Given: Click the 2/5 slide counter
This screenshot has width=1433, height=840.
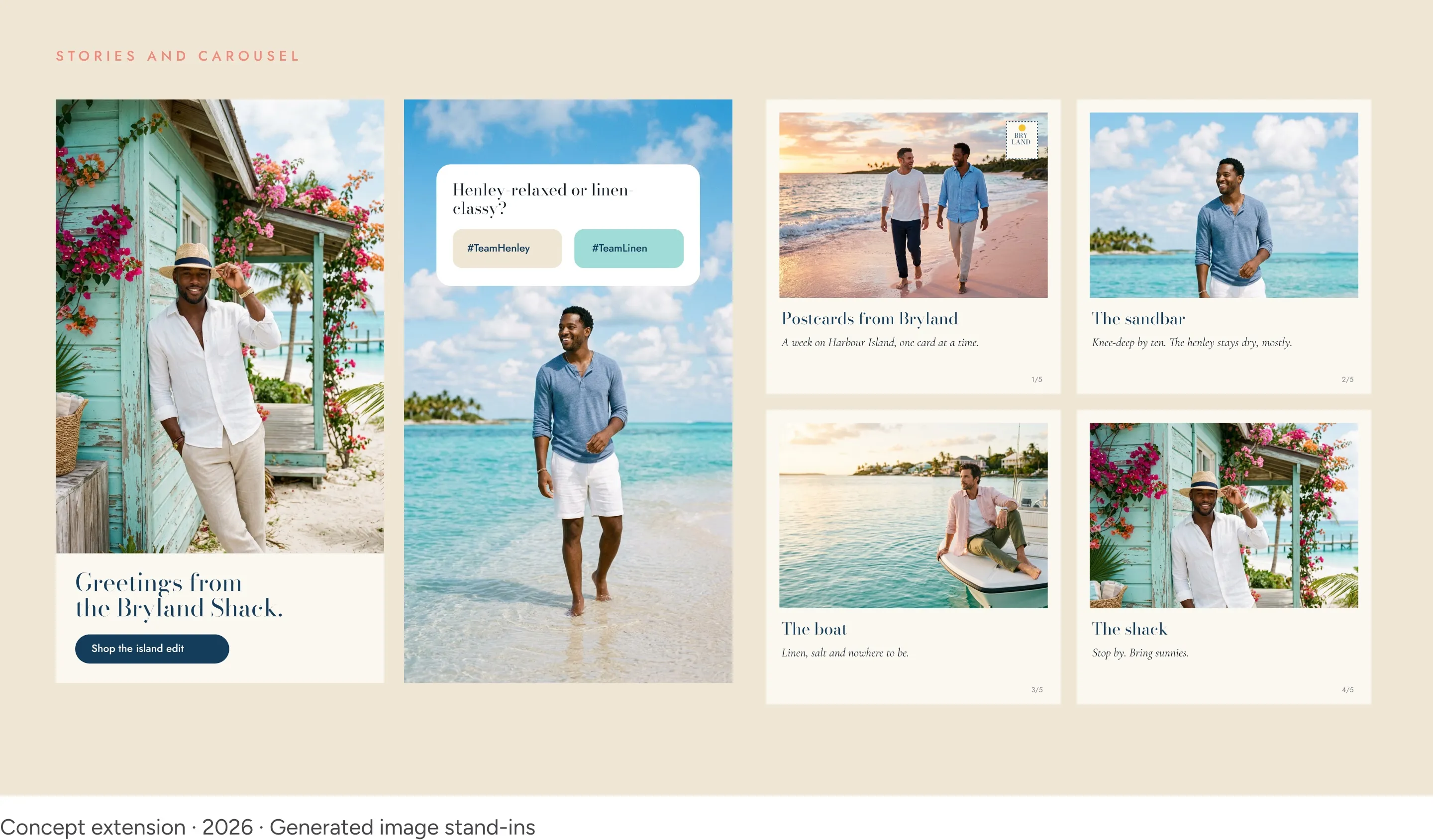Looking at the screenshot, I should coord(1348,379).
